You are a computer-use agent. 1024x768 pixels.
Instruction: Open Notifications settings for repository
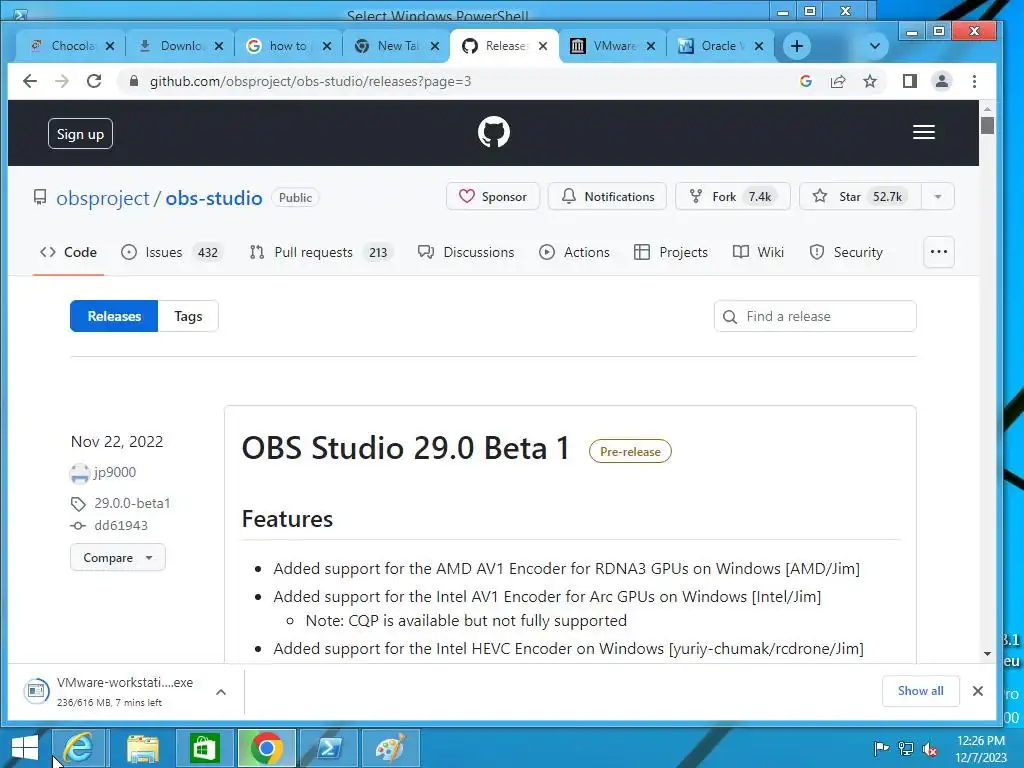point(607,197)
